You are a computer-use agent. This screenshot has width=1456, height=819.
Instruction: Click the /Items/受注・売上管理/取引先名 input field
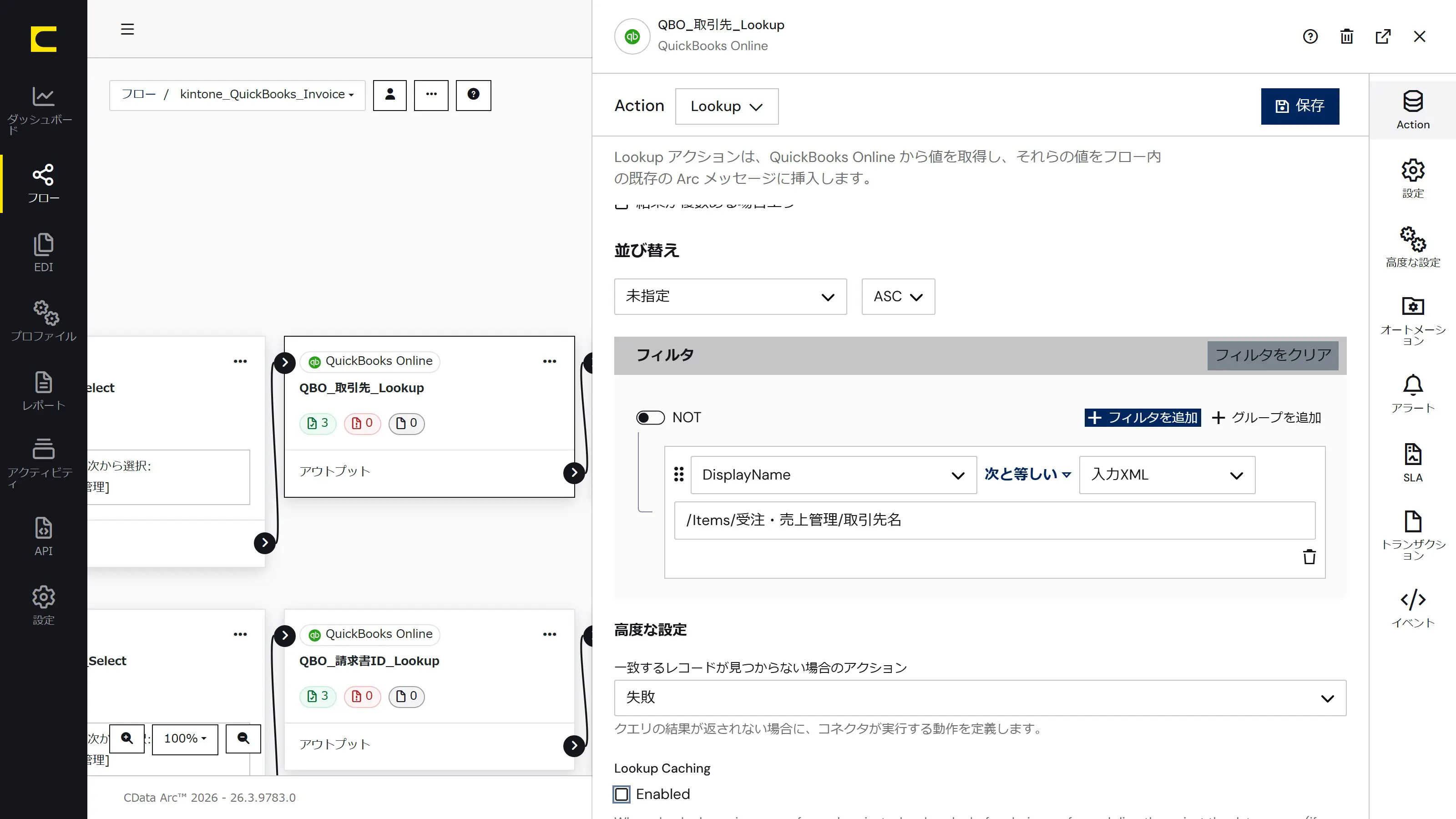(x=994, y=521)
